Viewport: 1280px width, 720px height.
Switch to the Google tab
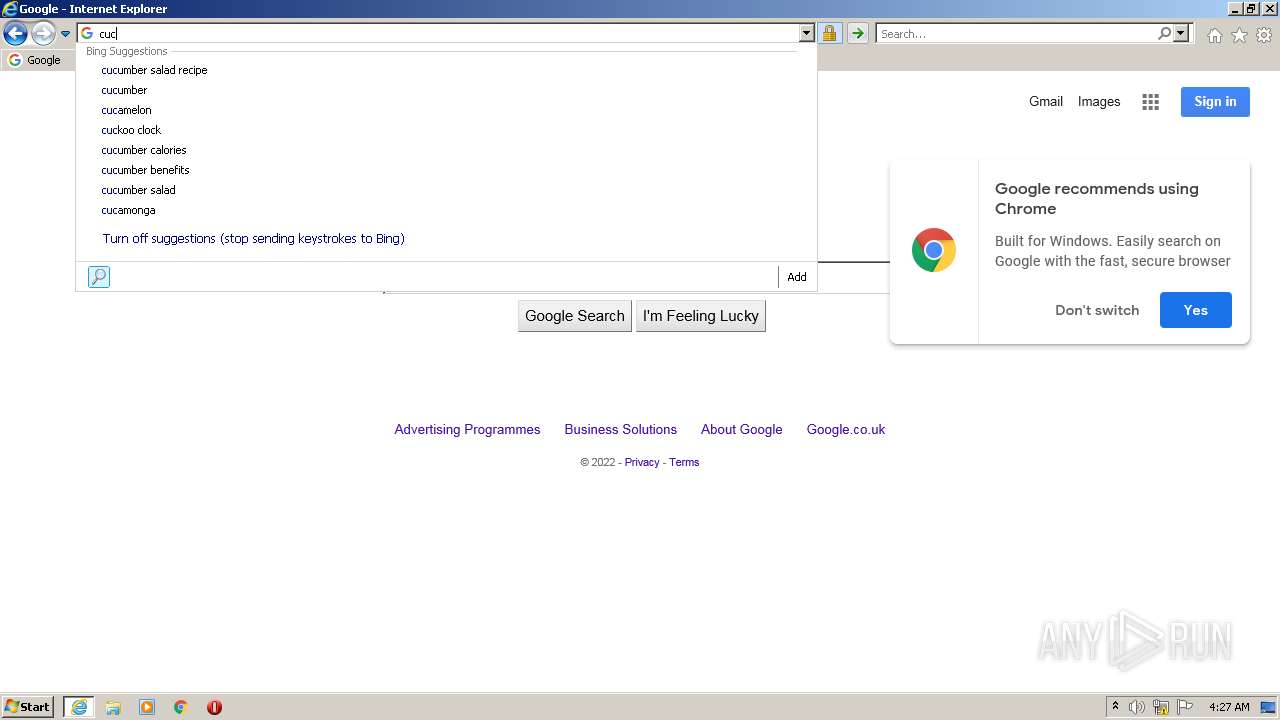(38, 60)
